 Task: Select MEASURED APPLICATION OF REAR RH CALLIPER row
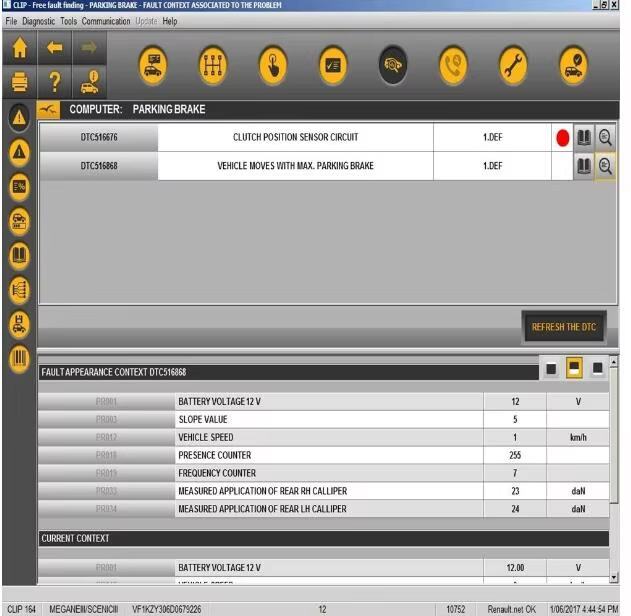[324, 491]
